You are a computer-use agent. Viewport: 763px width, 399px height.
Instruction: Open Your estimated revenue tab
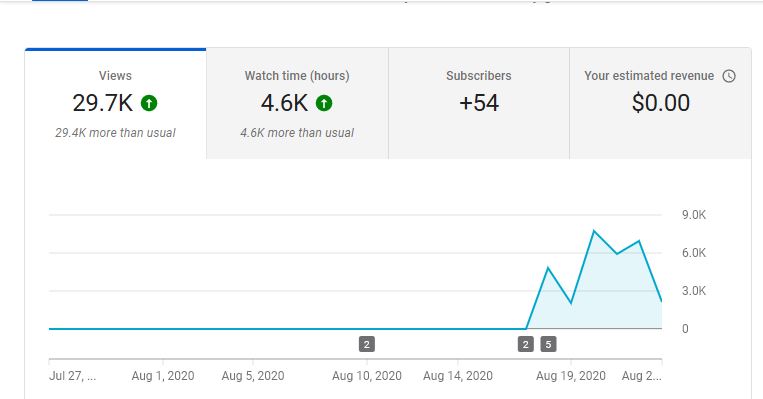(660, 104)
